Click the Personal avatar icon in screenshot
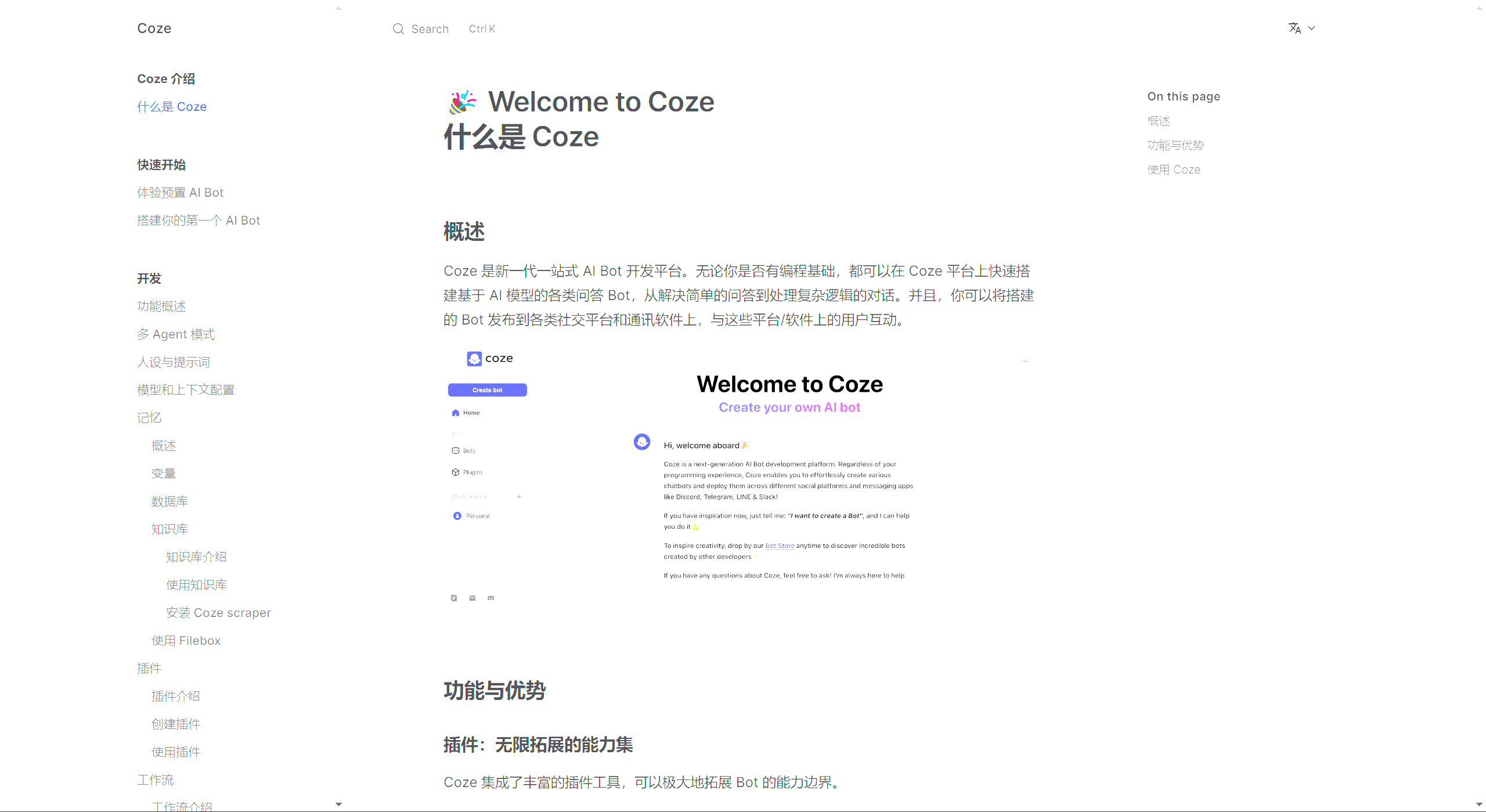 tap(457, 516)
